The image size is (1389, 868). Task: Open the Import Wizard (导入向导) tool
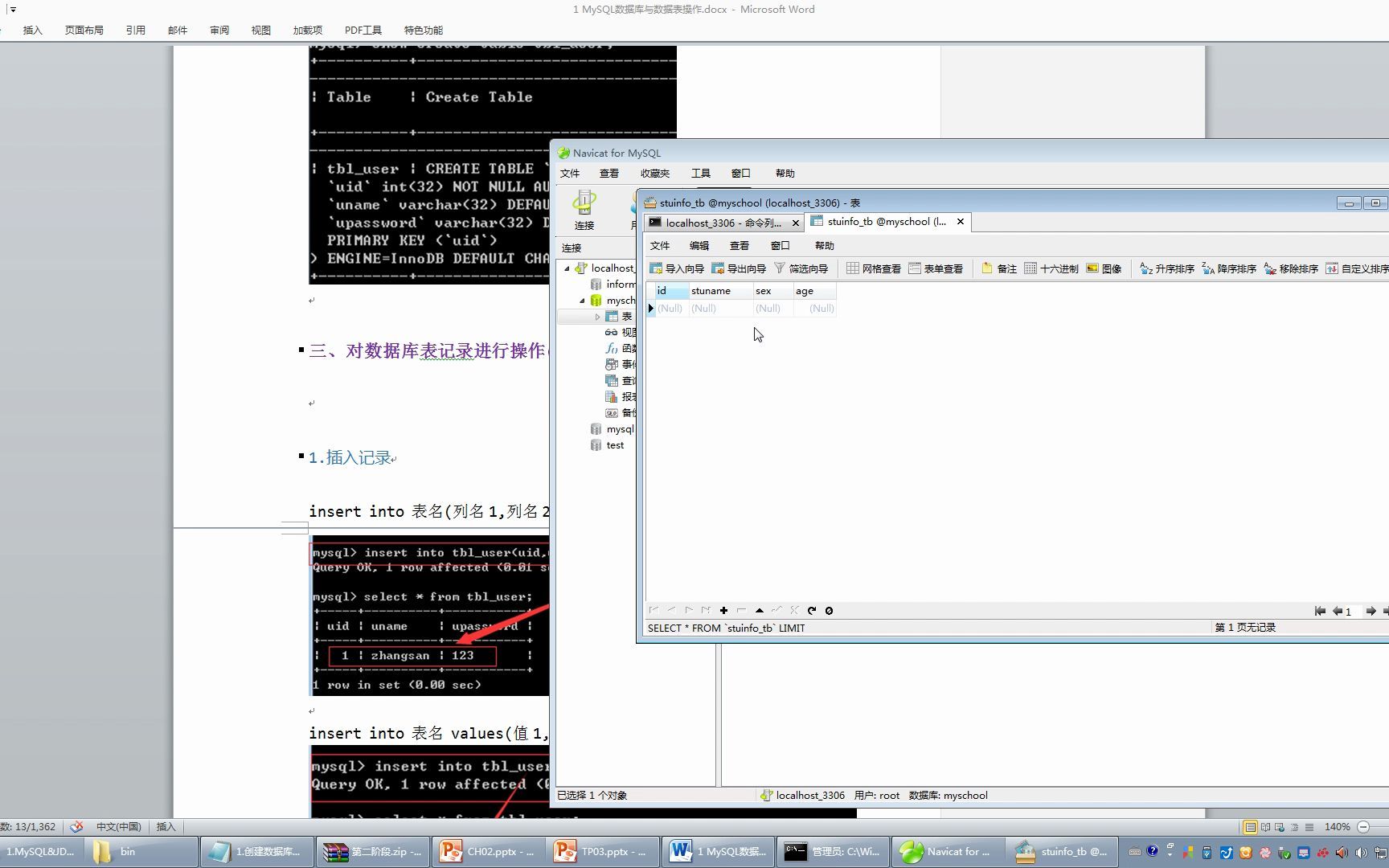pyautogui.click(x=677, y=268)
